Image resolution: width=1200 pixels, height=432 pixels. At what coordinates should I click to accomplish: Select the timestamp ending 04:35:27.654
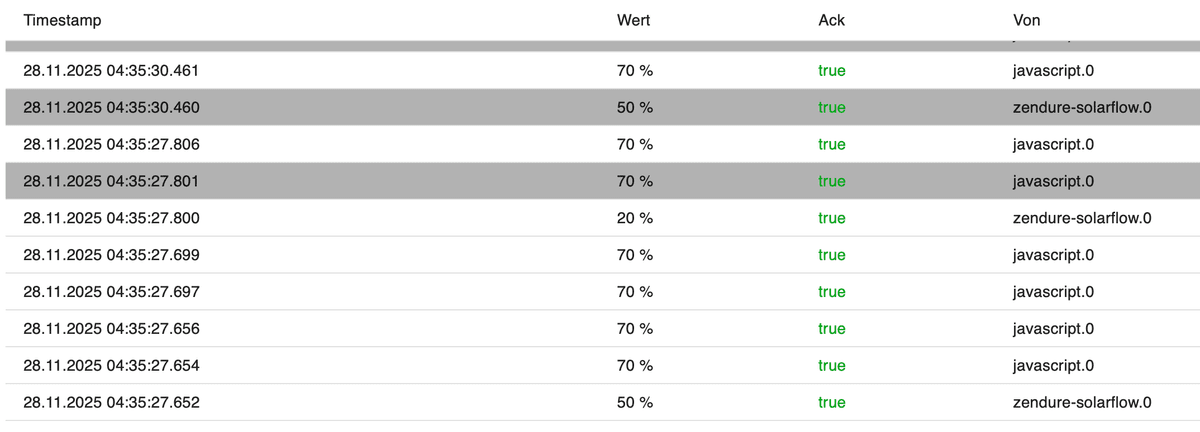click(111, 366)
